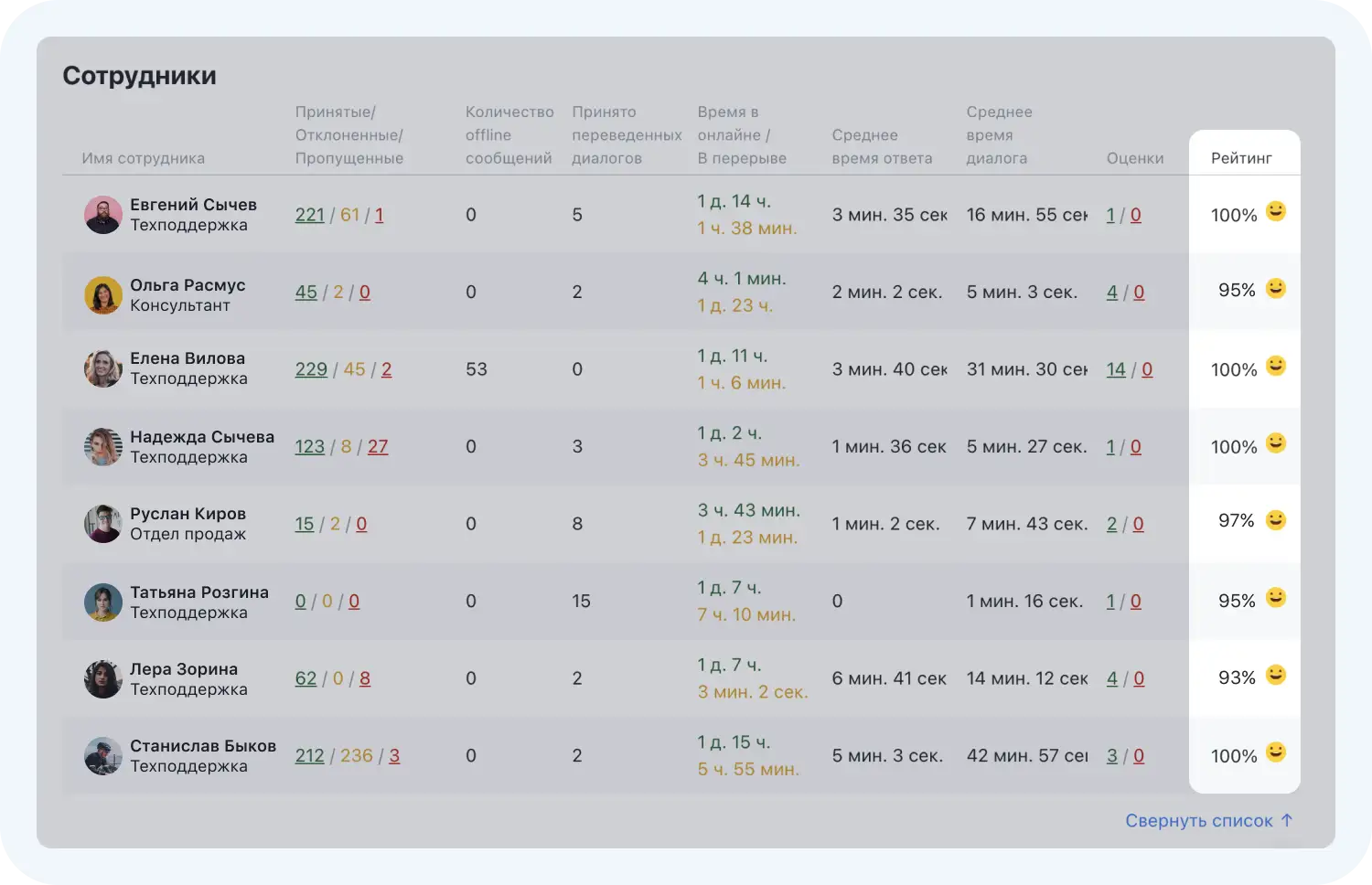Click smiley icon in Станислав Быков's row
This screenshot has width=1372, height=885.
pos(1275,752)
